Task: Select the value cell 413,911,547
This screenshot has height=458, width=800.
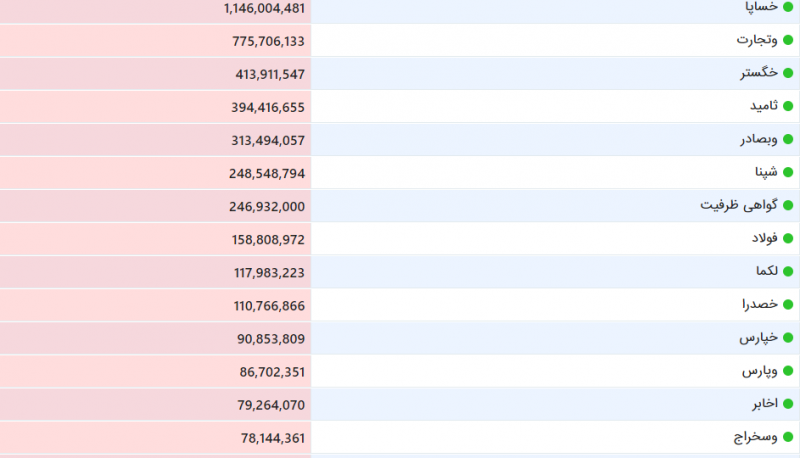Action: click(x=155, y=74)
